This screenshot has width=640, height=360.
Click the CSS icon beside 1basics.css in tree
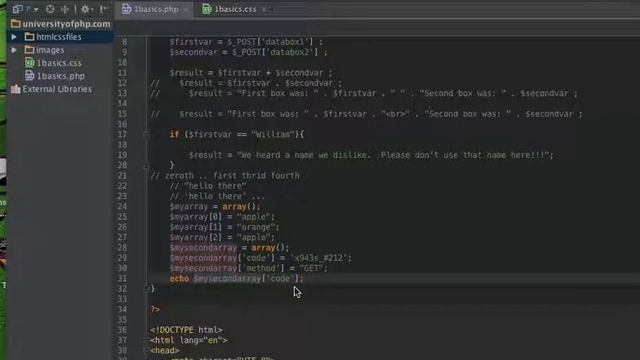[29, 63]
